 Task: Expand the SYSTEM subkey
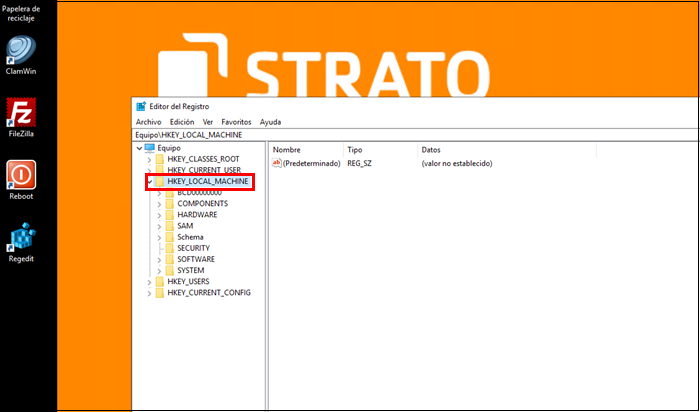159,271
